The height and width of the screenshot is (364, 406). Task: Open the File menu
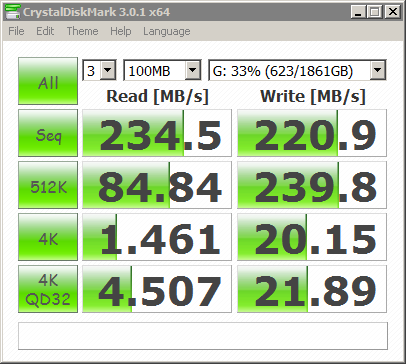[x=16, y=31]
